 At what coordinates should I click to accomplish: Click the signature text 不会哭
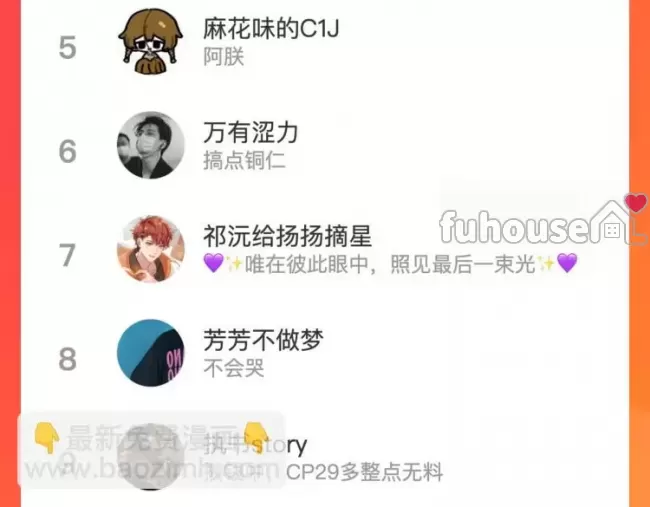point(234,368)
